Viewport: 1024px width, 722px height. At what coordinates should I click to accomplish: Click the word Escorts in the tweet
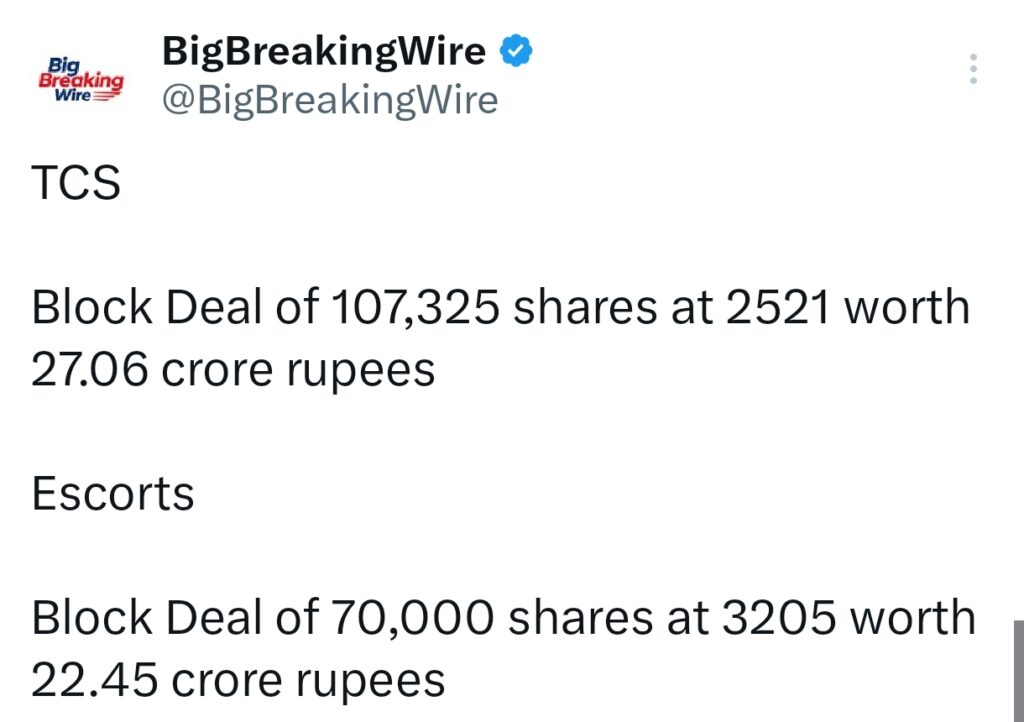(x=111, y=493)
